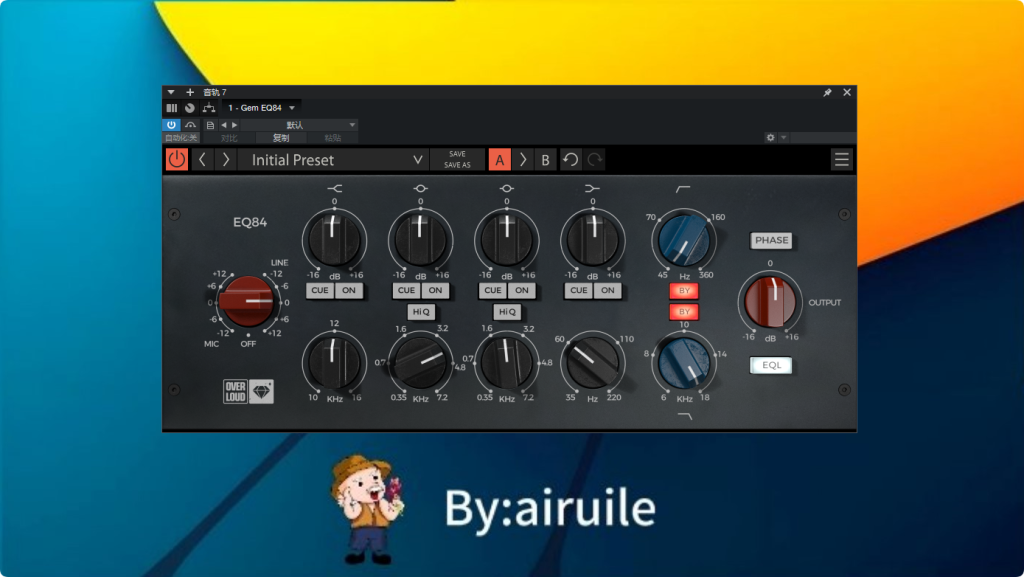The image size is (1024, 577).
Task: Toggle CUE on high shelf band
Action: coord(320,290)
